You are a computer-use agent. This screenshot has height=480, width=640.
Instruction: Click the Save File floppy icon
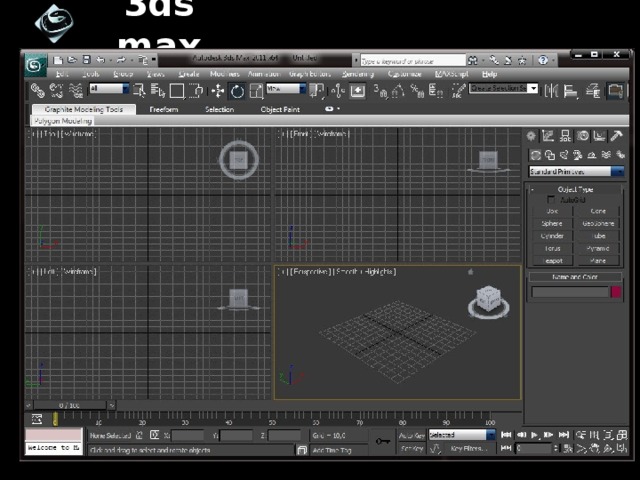pyautogui.click(x=87, y=60)
